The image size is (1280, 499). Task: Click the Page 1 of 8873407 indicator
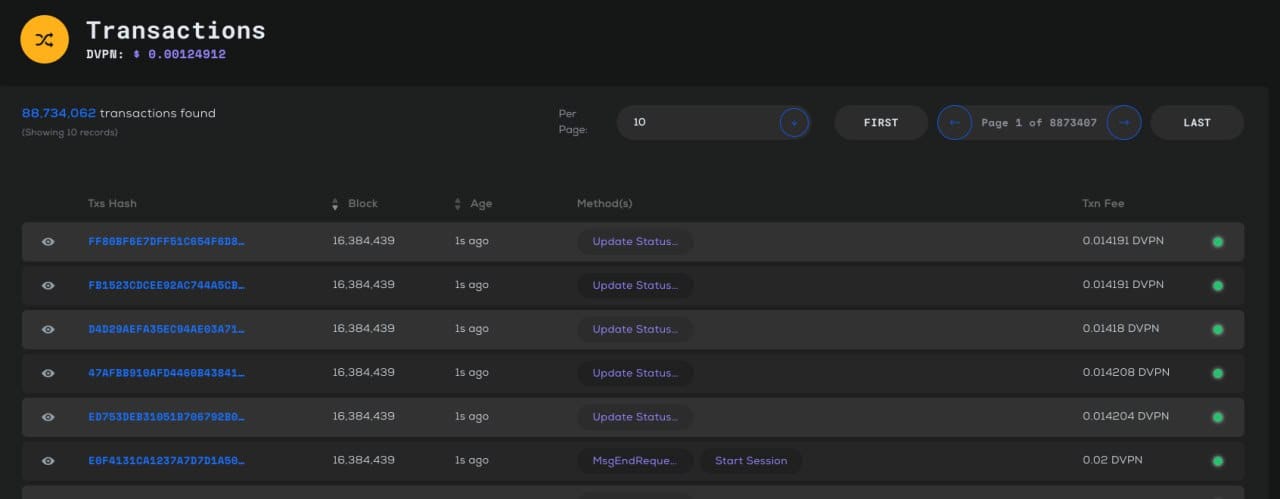tap(1039, 123)
